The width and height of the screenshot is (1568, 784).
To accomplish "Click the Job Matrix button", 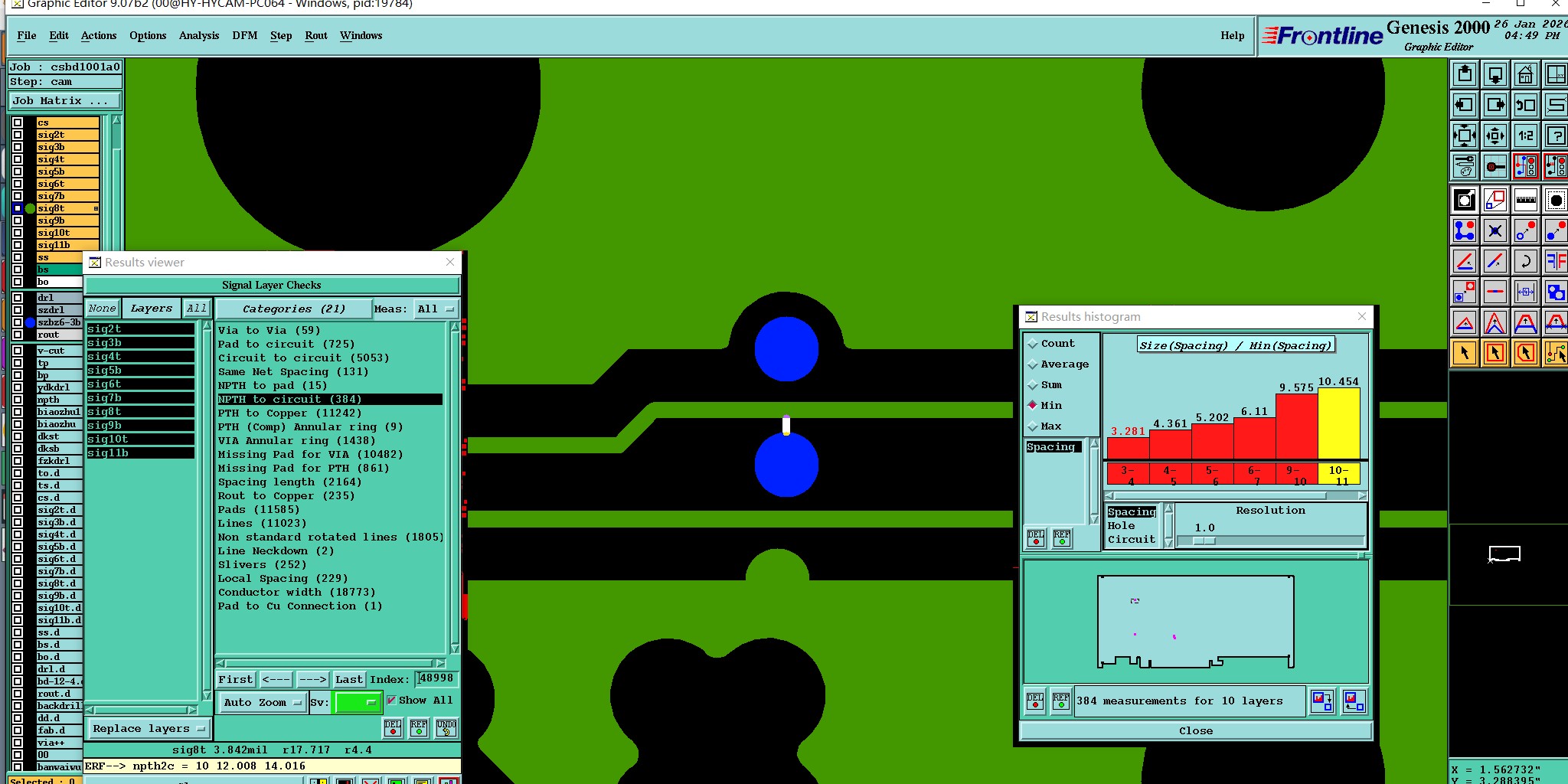I will pyautogui.click(x=65, y=101).
